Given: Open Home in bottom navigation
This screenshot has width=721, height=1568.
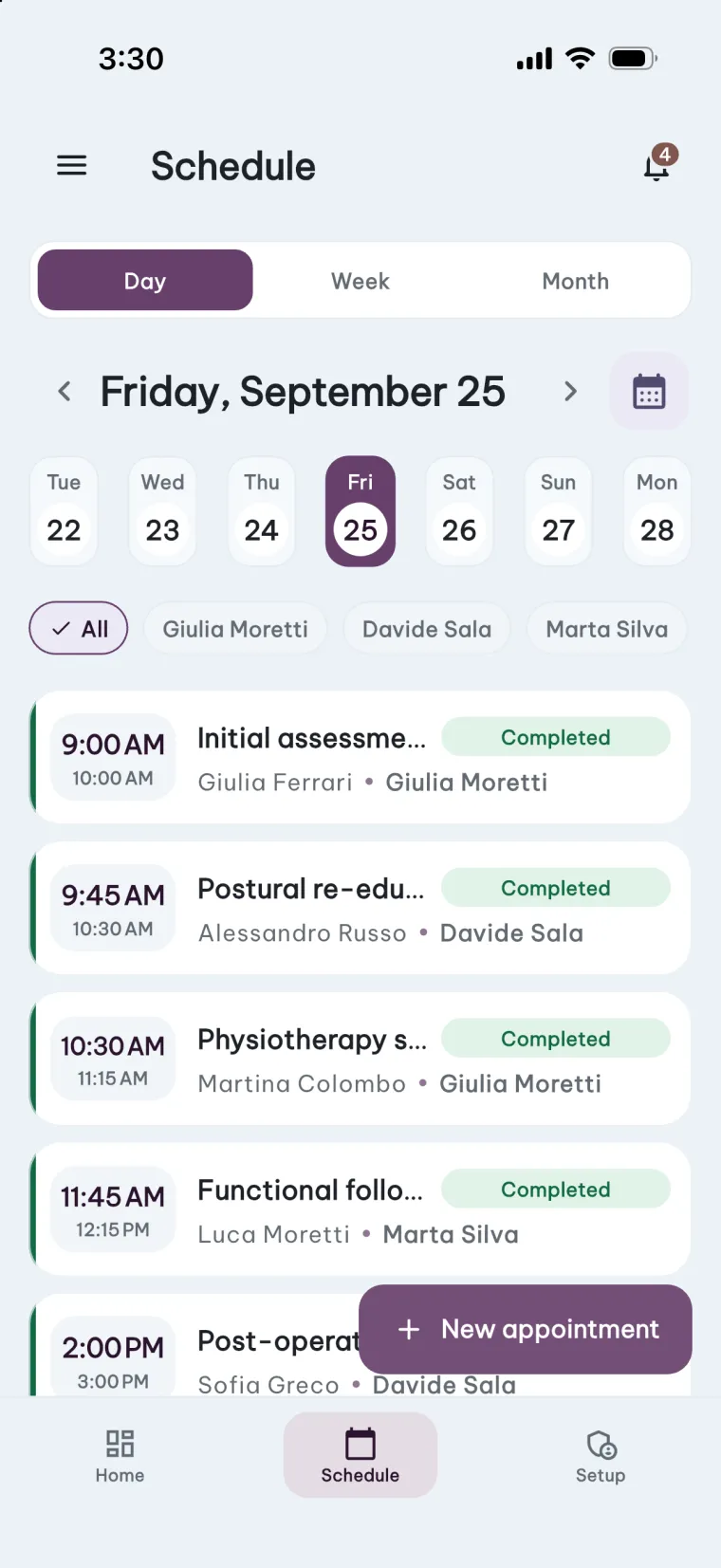Looking at the screenshot, I should [120, 1455].
